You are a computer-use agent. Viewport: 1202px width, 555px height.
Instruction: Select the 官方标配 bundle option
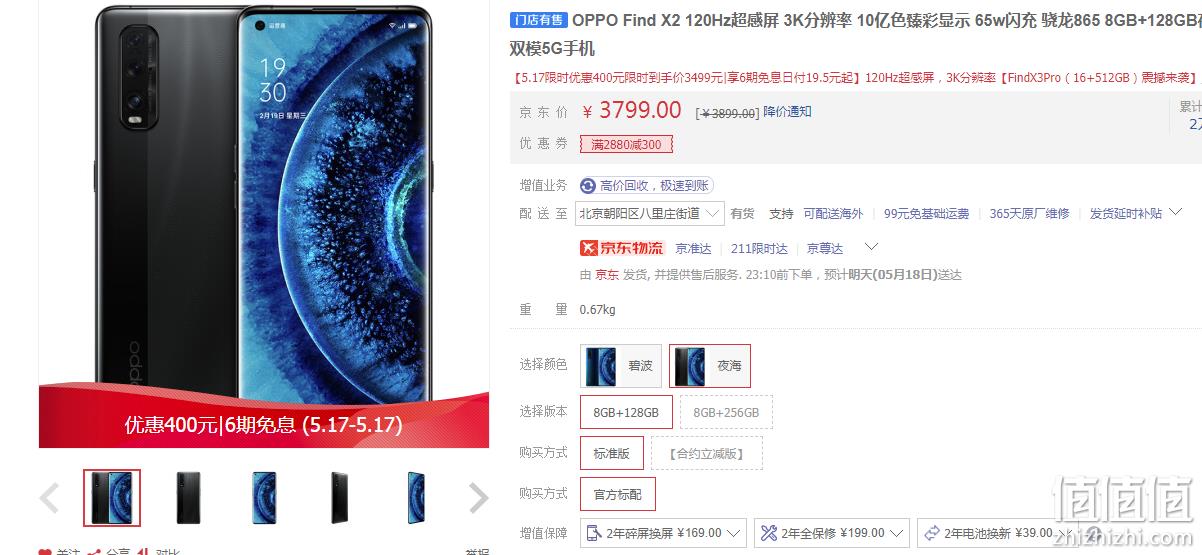(618, 494)
